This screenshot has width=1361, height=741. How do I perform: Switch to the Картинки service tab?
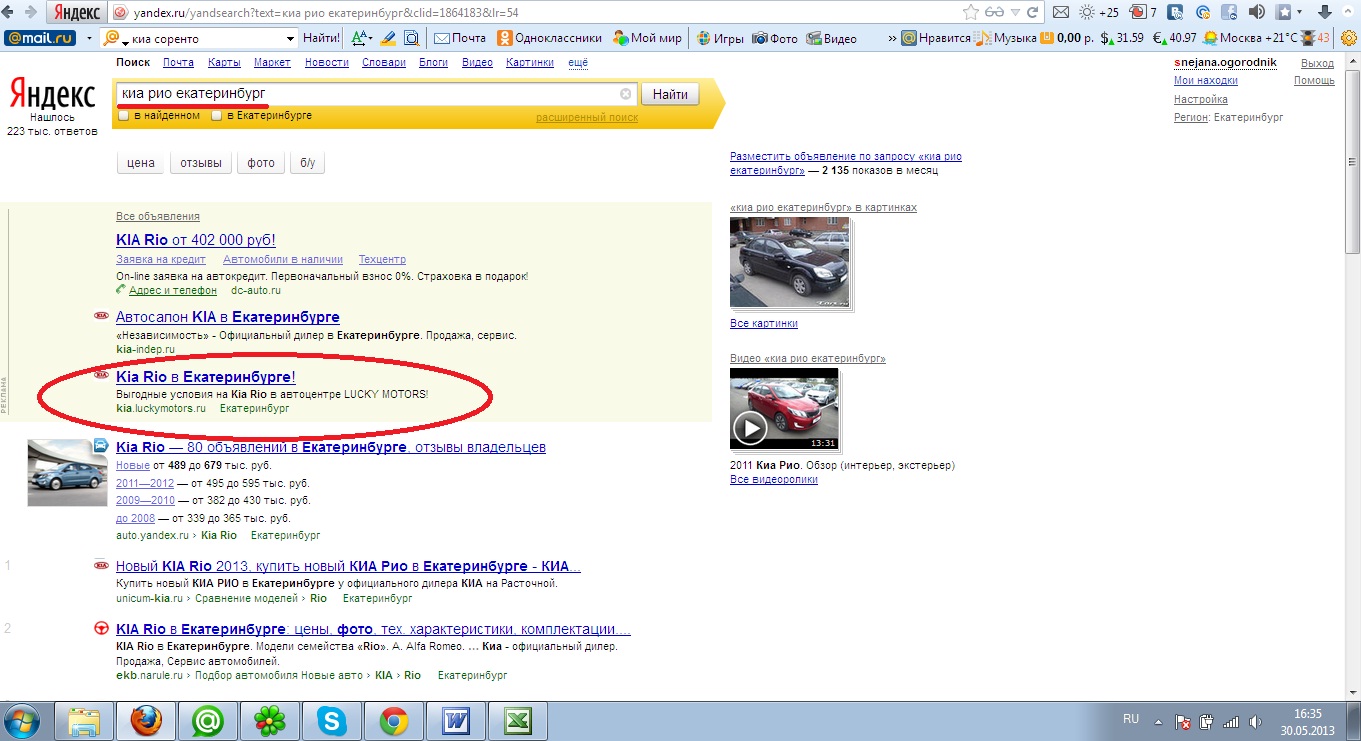pos(530,62)
